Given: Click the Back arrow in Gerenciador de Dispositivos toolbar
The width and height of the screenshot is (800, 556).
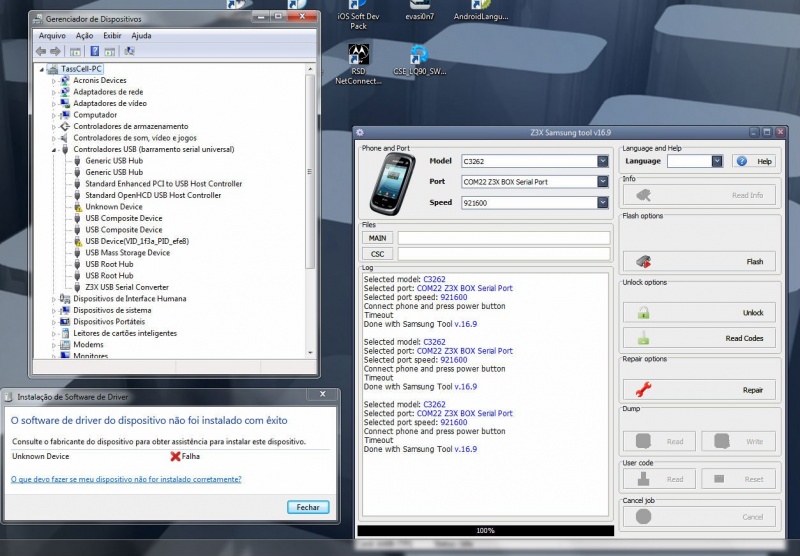Looking at the screenshot, I should click(41, 51).
